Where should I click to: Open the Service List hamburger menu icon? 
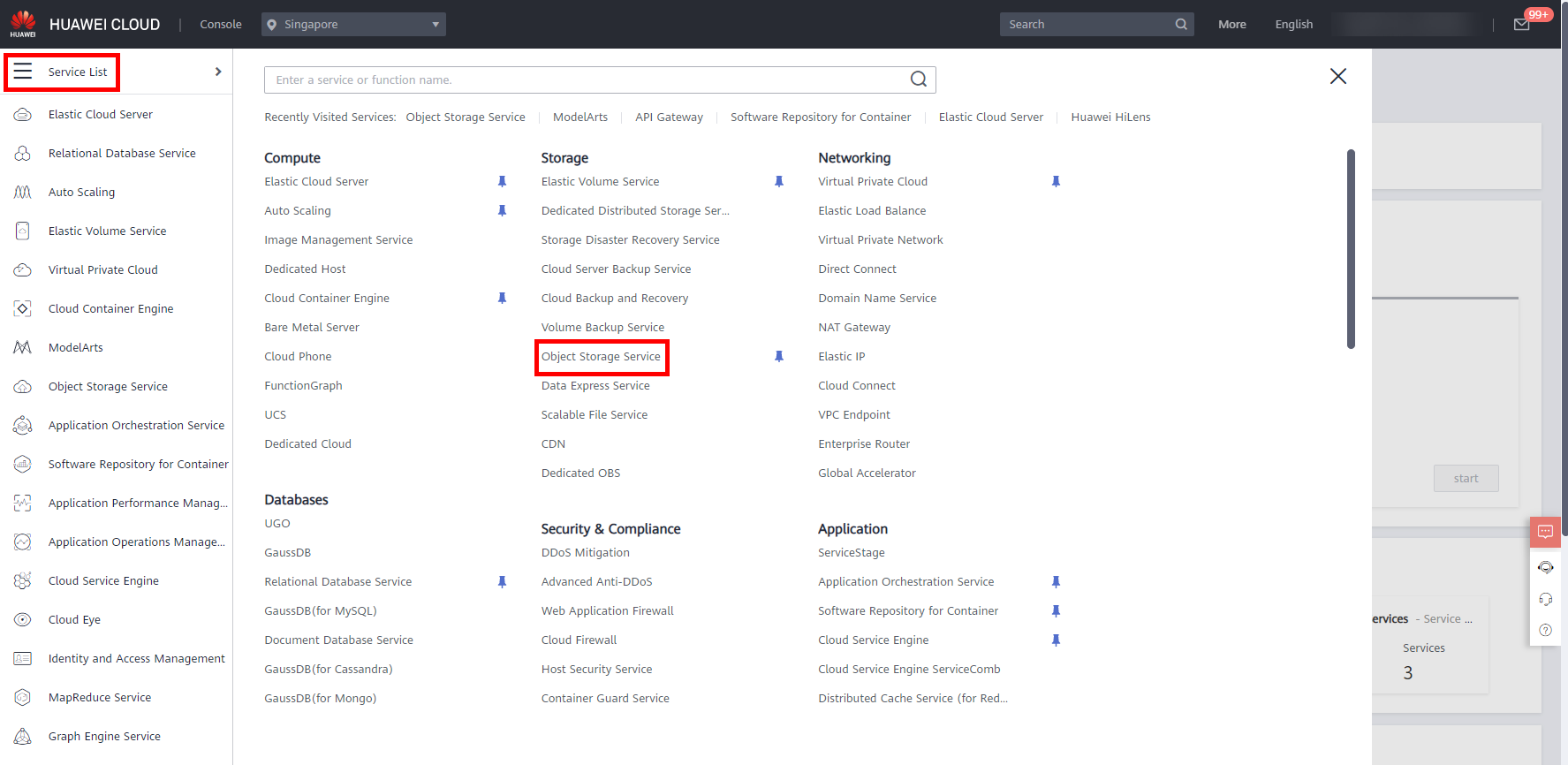tap(23, 72)
